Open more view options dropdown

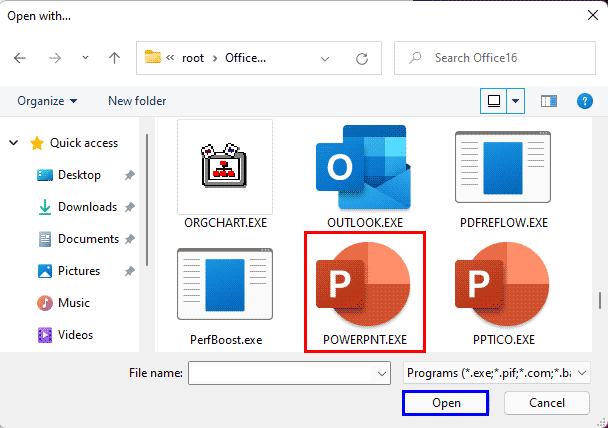click(x=515, y=101)
